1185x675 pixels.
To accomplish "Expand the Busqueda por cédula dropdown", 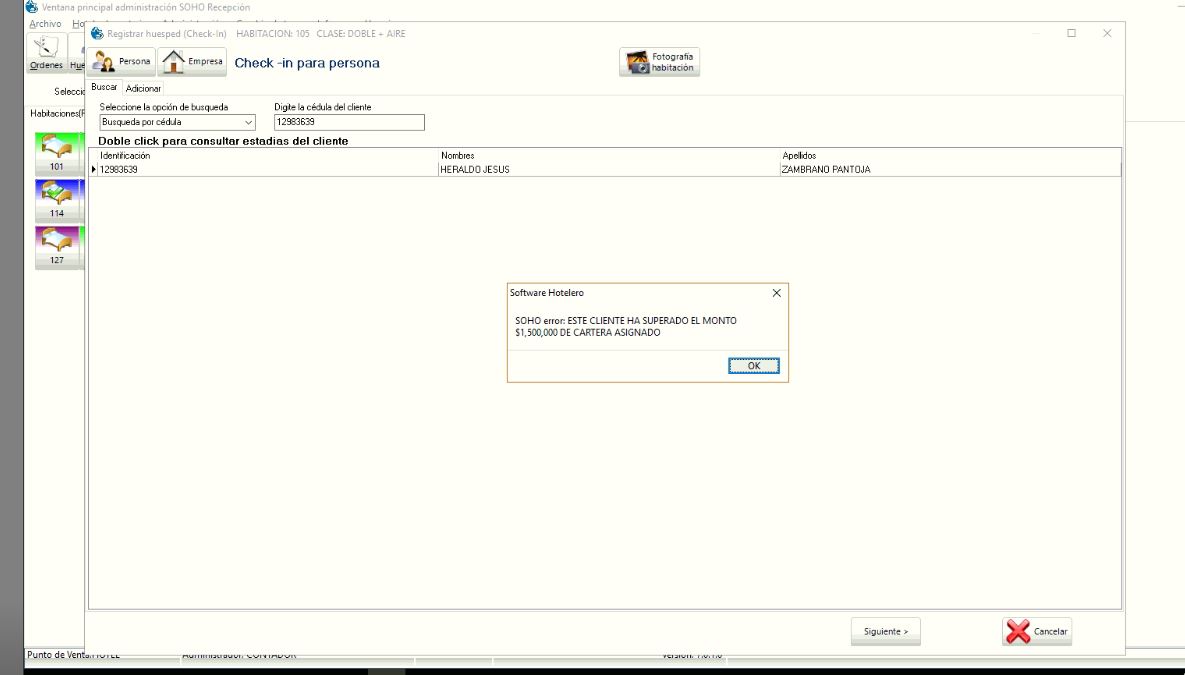I will tap(248, 122).
